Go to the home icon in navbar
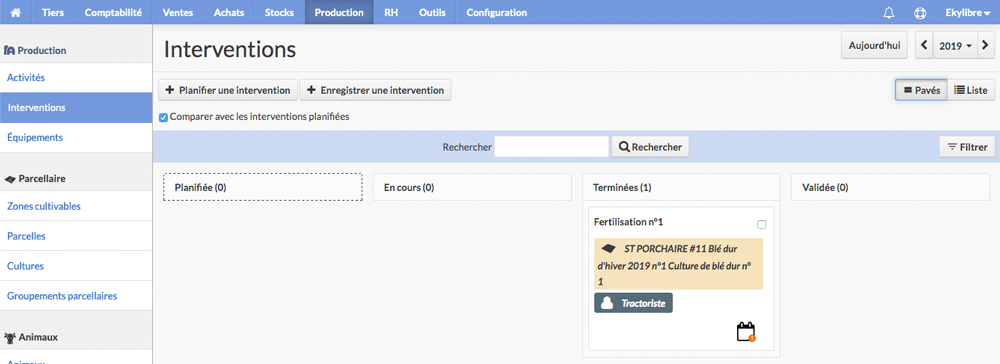The image size is (1000, 364). pyautogui.click(x=16, y=12)
